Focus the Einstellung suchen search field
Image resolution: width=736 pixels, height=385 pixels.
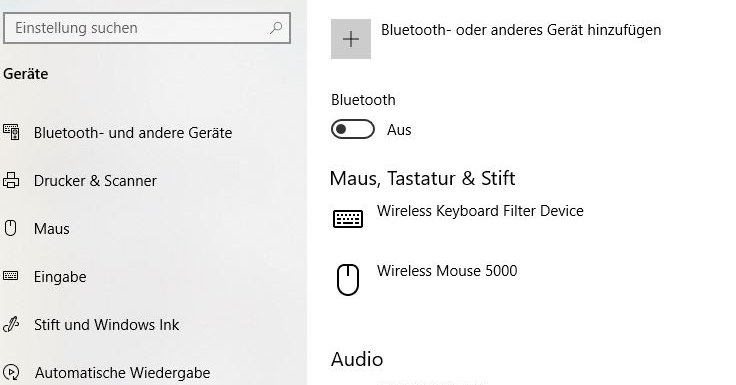(x=147, y=28)
